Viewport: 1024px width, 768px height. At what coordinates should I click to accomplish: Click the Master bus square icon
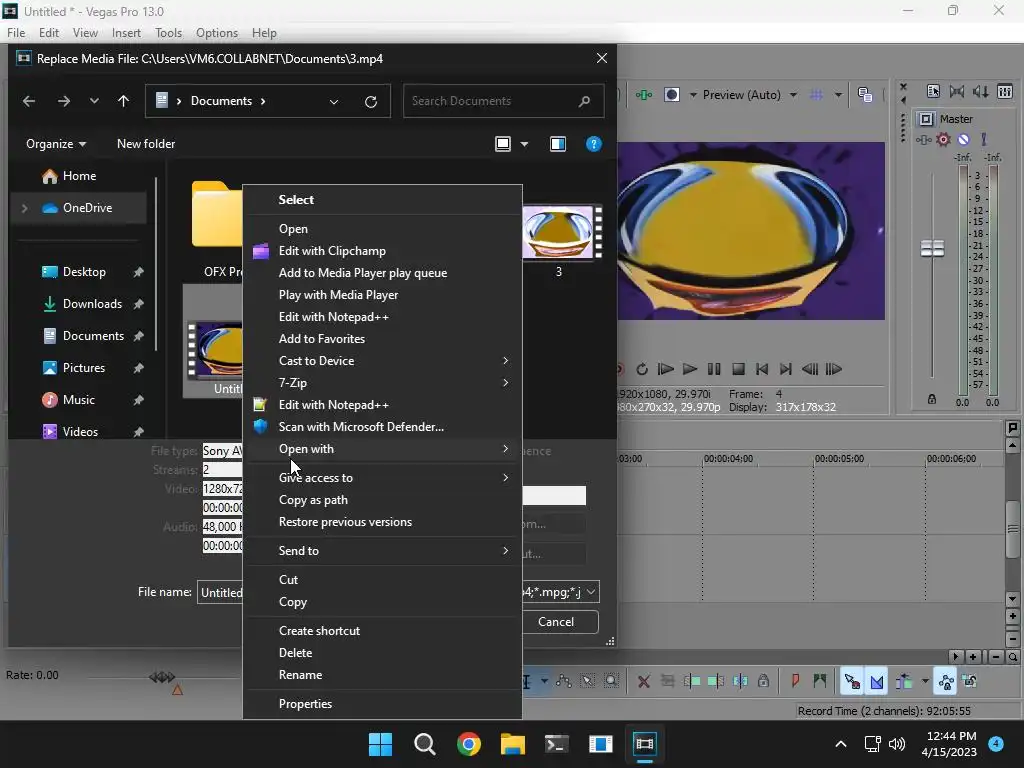(926, 119)
